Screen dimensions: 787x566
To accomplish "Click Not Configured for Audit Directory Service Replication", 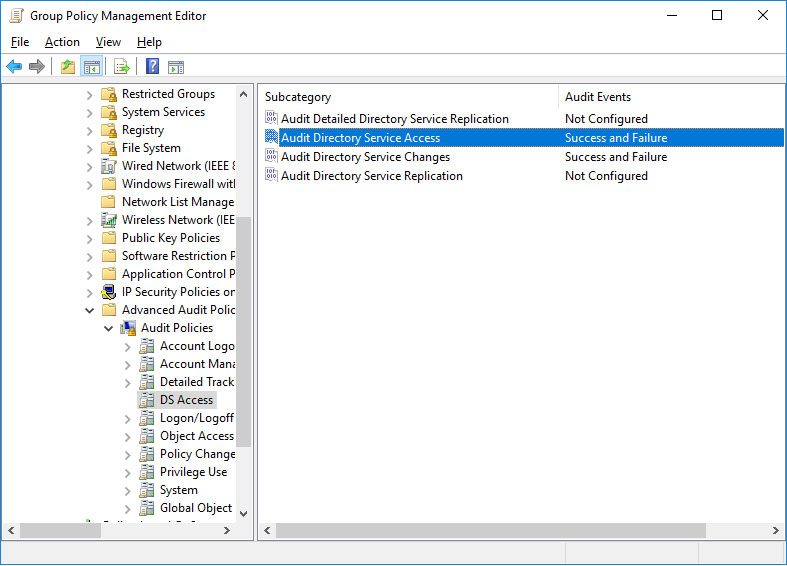I will pyautogui.click(x=606, y=176).
